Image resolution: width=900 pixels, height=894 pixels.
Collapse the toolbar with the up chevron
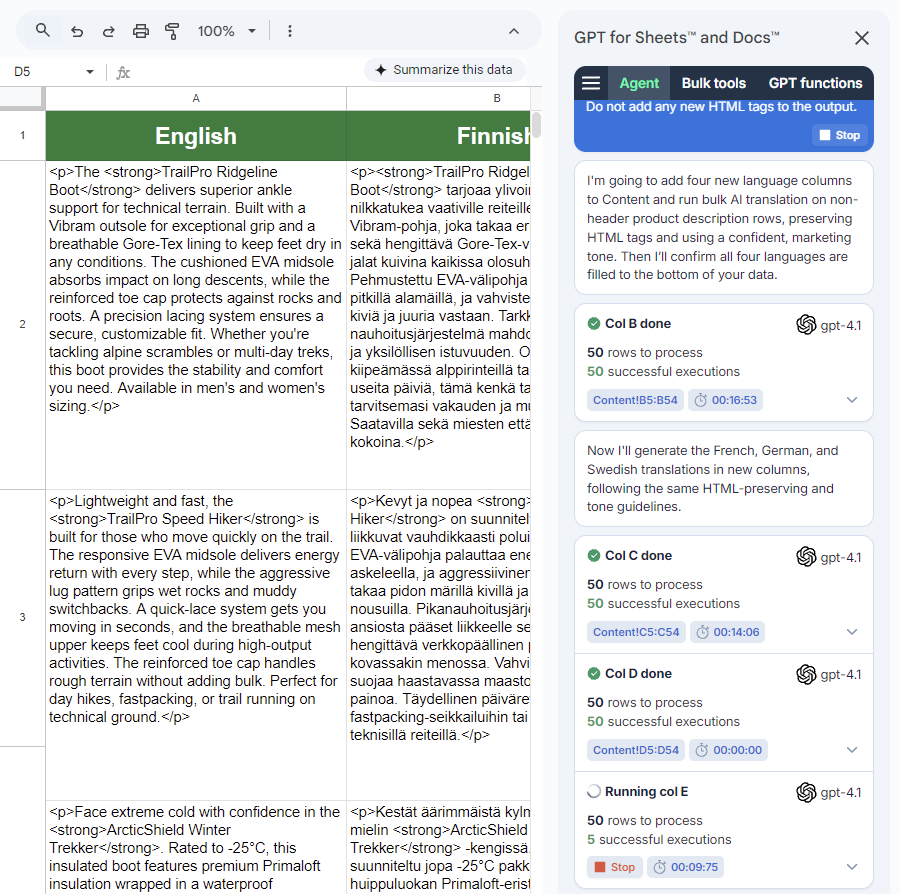[514, 31]
